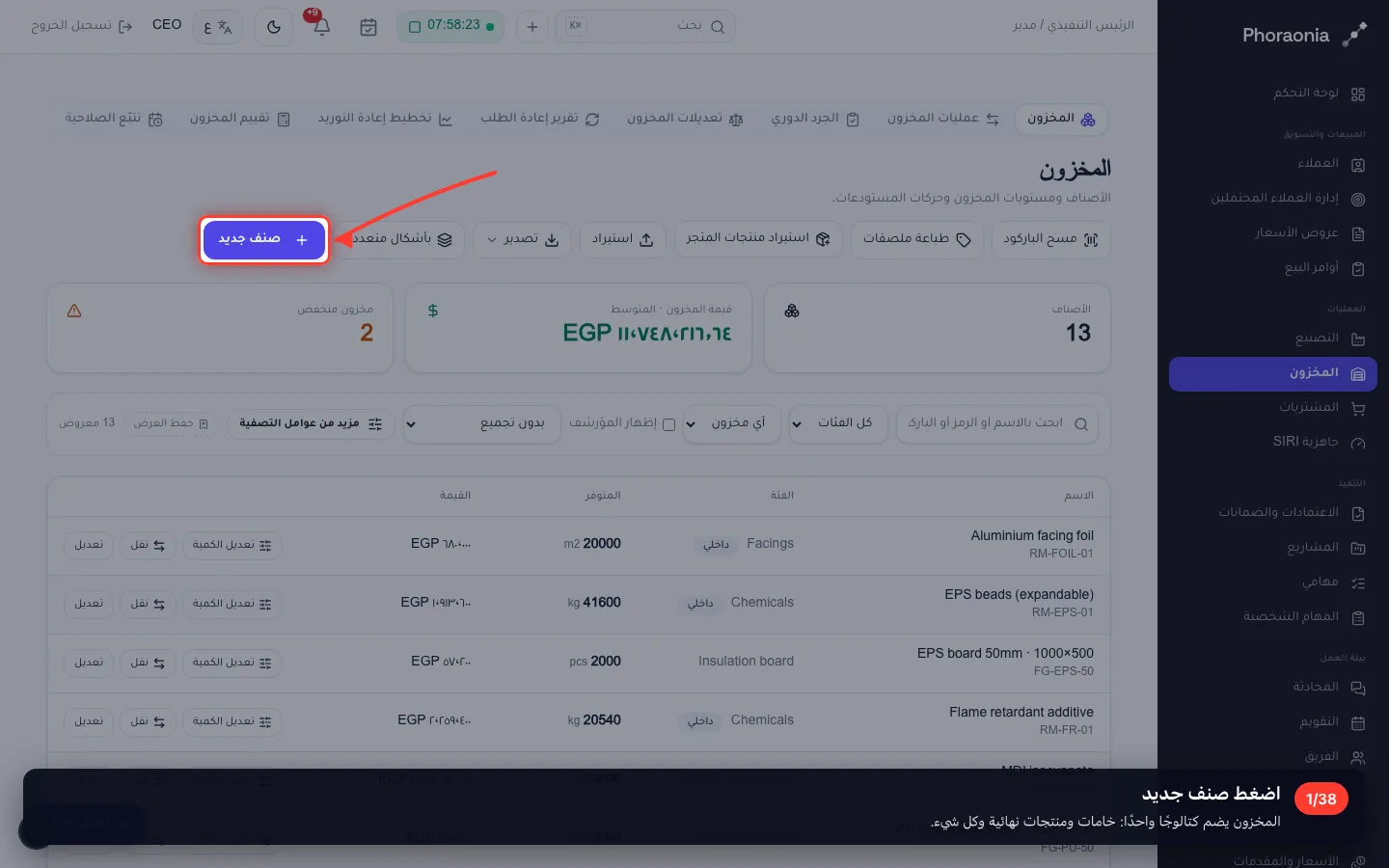
Task: Open الاعتمادات والضمانات sidebar item
Action: click(x=1273, y=513)
